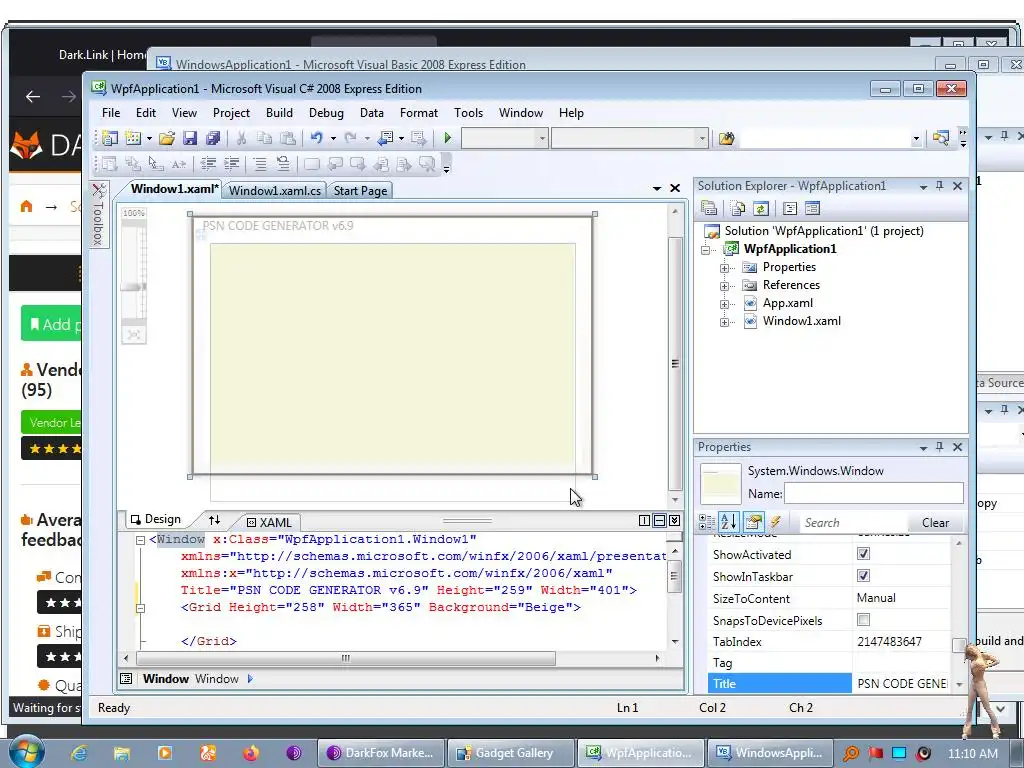Open the Edit menu
Screen dimensions: 1024x768
(x=146, y=113)
